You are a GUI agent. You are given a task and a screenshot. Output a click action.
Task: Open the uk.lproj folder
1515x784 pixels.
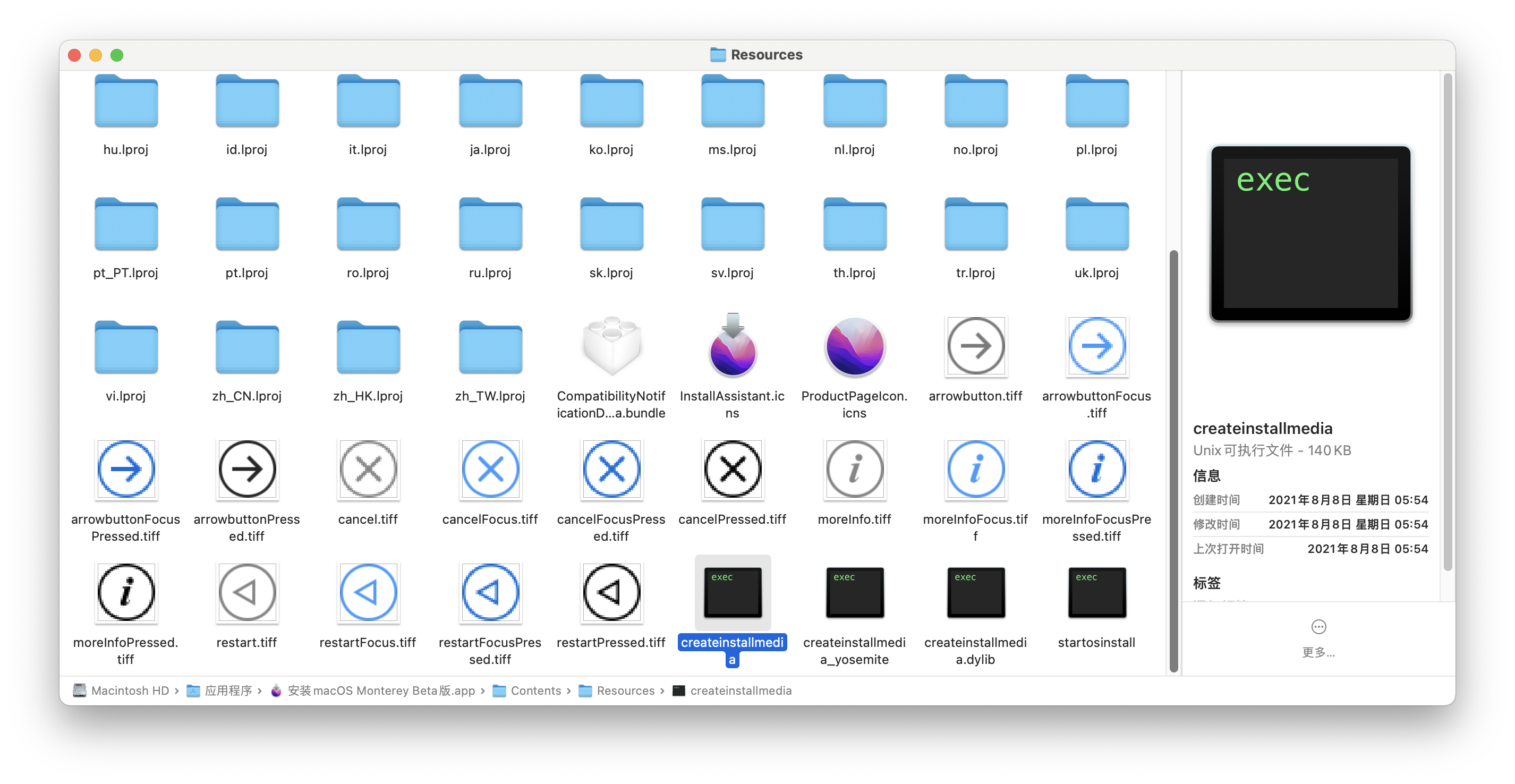[1096, 224]
